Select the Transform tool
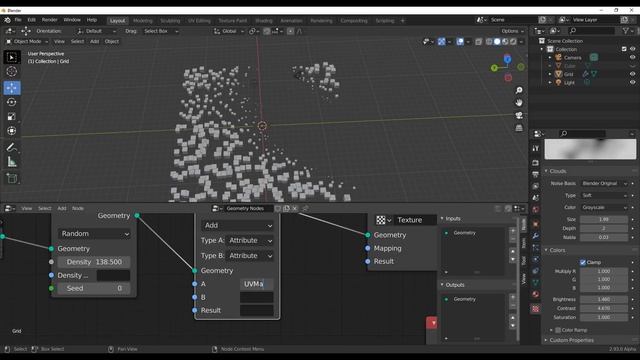The image size is (640, 360). [12, 131]
